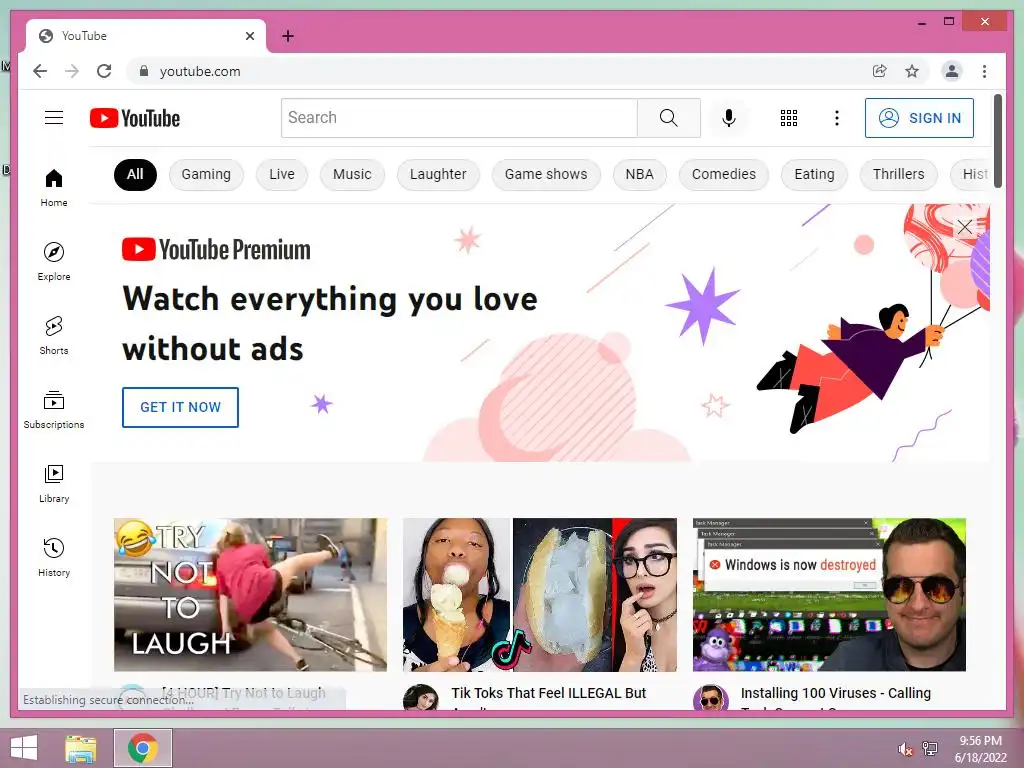
Task: Click the page vertical scrollbar
Action: 997,141
